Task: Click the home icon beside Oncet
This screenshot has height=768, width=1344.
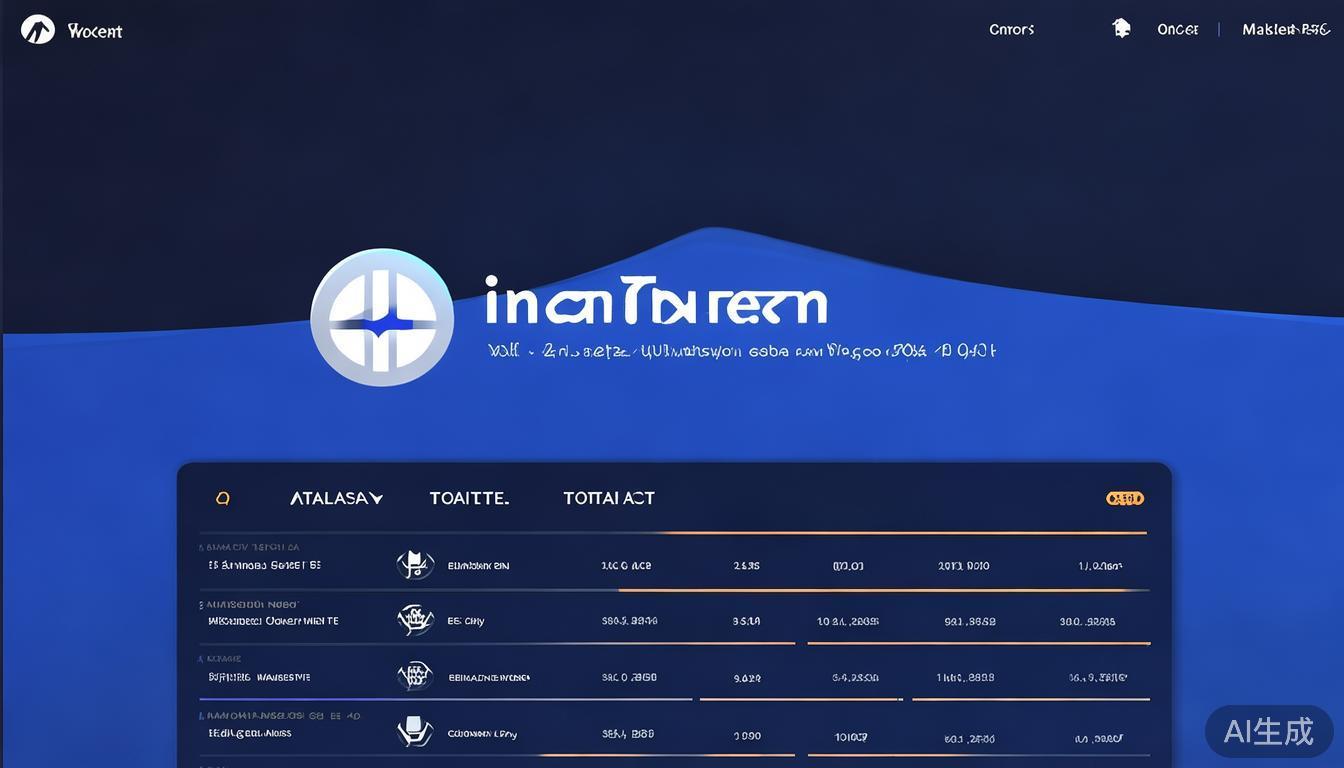Action: pos(1121,29)
